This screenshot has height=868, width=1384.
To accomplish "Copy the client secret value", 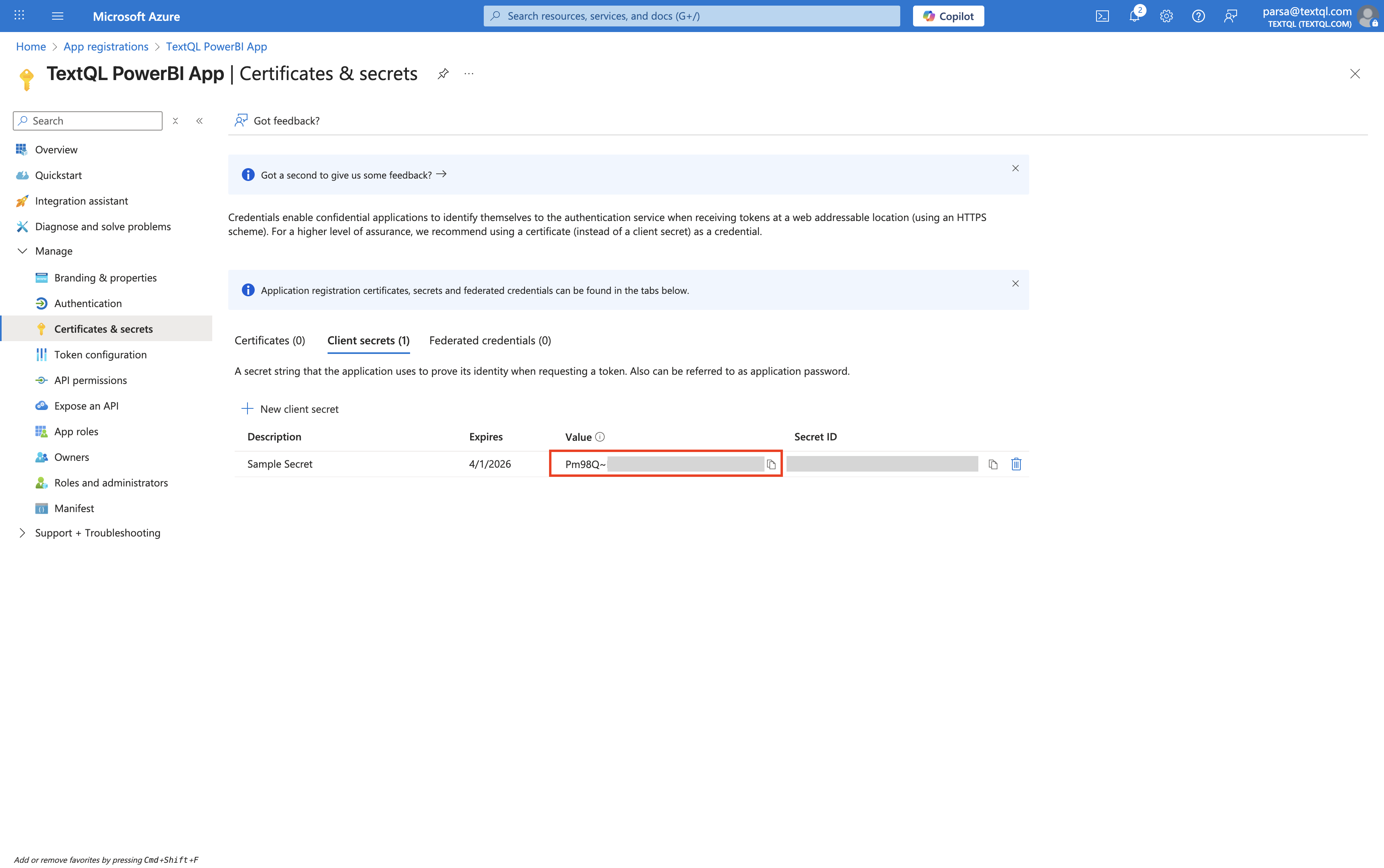I will pos(771,464).
